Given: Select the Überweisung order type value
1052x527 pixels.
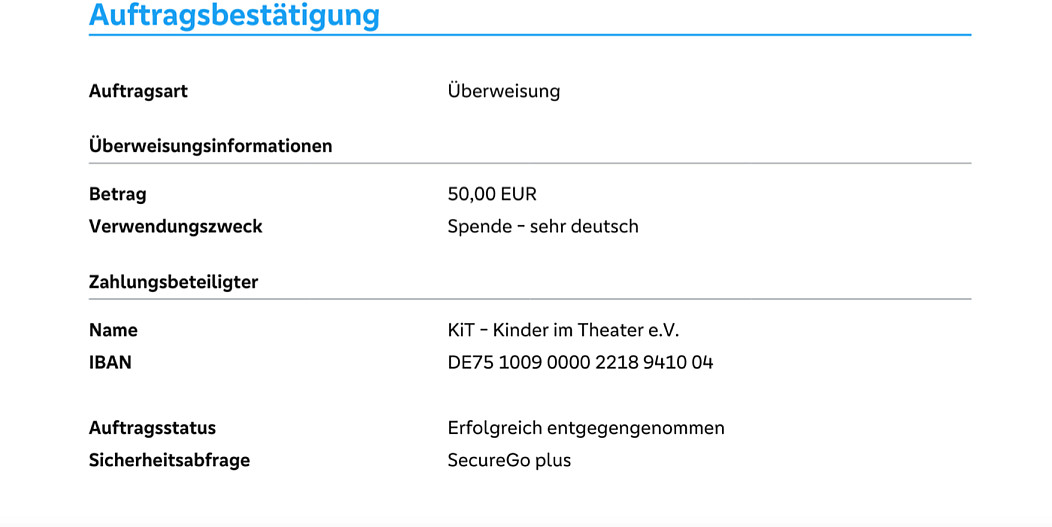Looking at the screenshot, I should point(504,91).
